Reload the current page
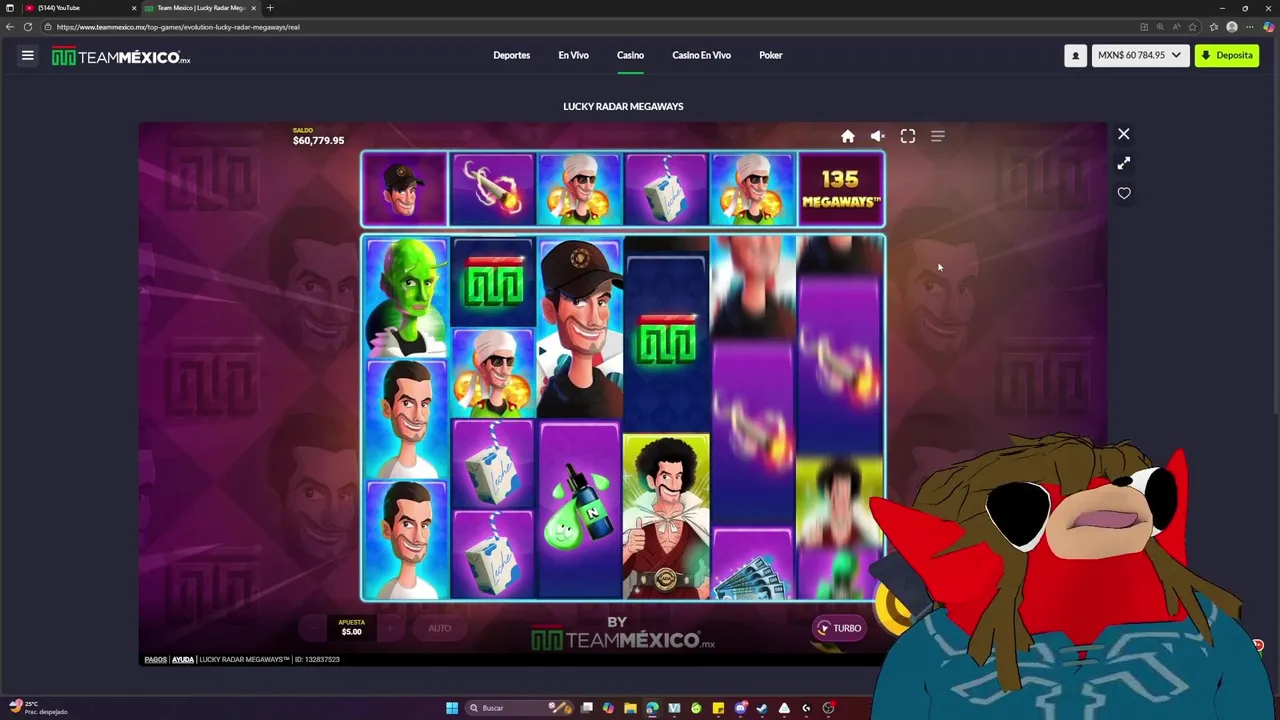The height and width of the screenshot is (720, 1280). (x=28, y=27)
